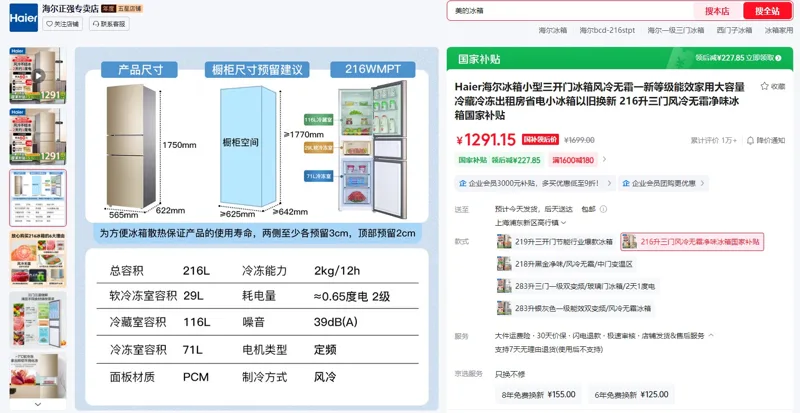The width and height of the screenshot is (800, 413).
Task: Choose the 216升三门风冷无霜净味冰箱国家补贴 style
Action: tap(692, 242)
